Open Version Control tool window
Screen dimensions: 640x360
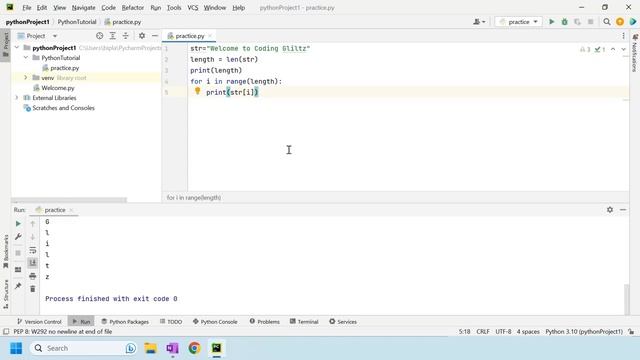click(x=39, y=322)
